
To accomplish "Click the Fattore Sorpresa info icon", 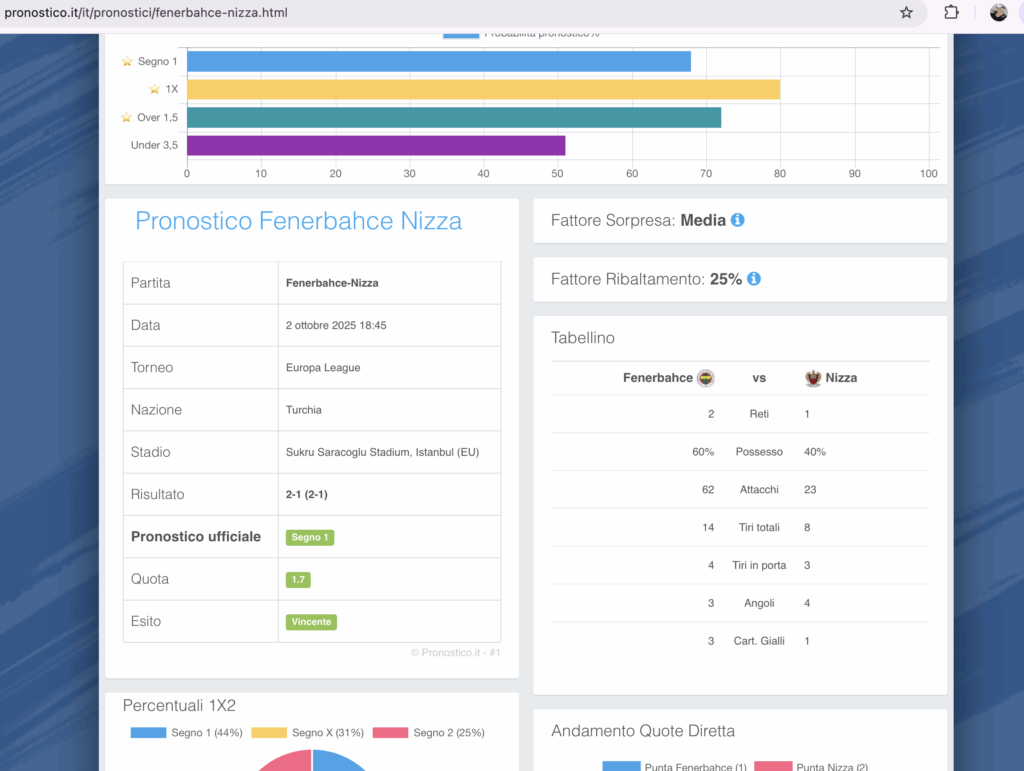I will (738, 220).
